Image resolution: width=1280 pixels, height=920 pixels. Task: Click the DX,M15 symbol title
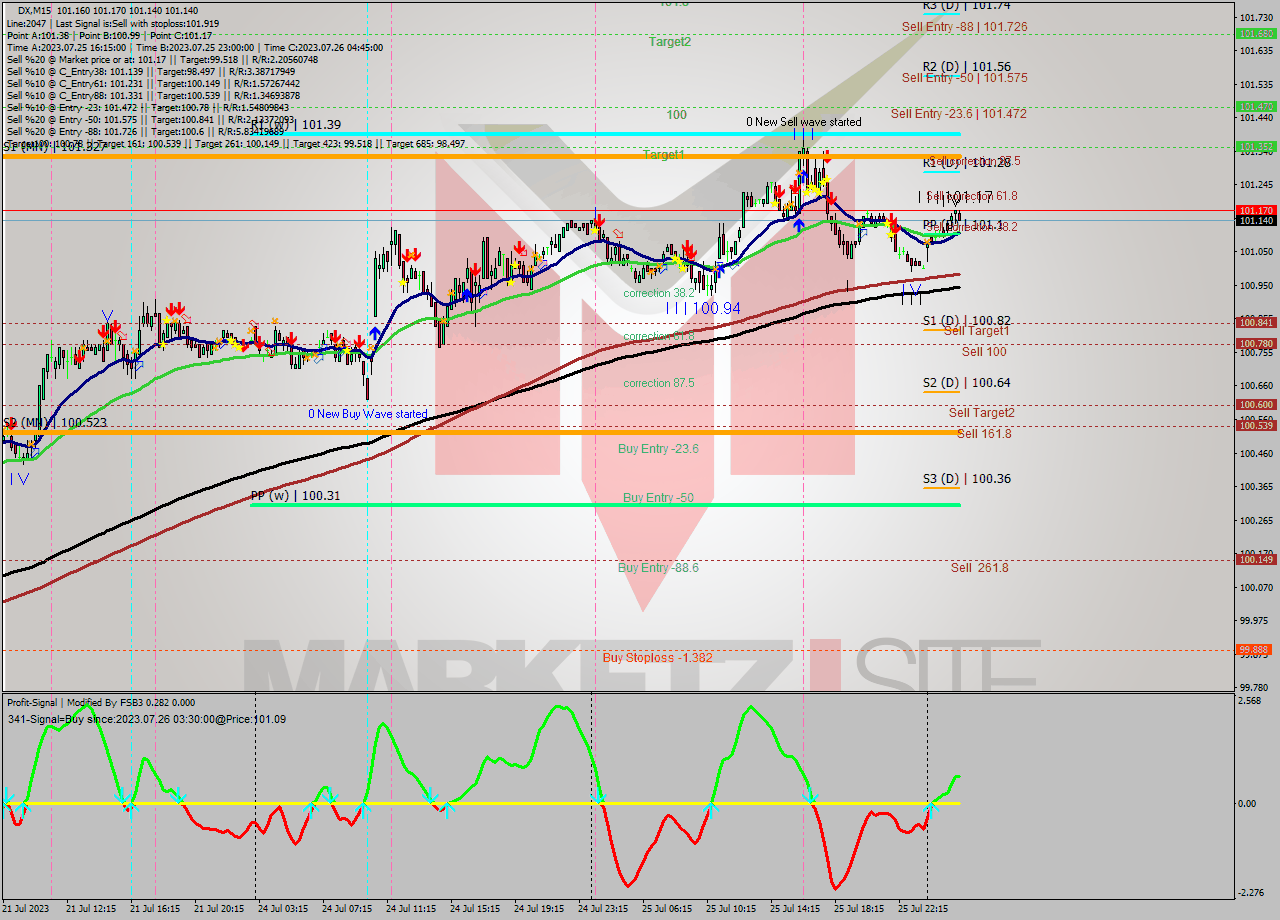point(35,11)
